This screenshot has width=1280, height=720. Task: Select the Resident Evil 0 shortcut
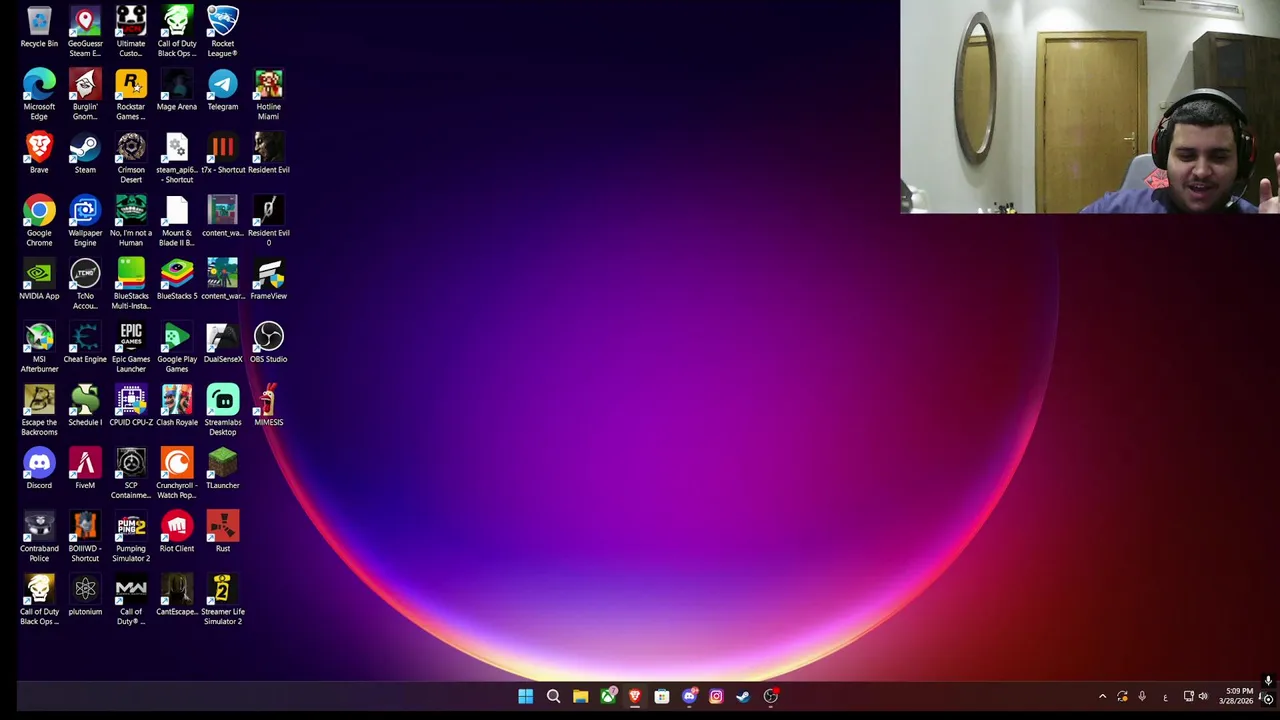tap(268, 220)
